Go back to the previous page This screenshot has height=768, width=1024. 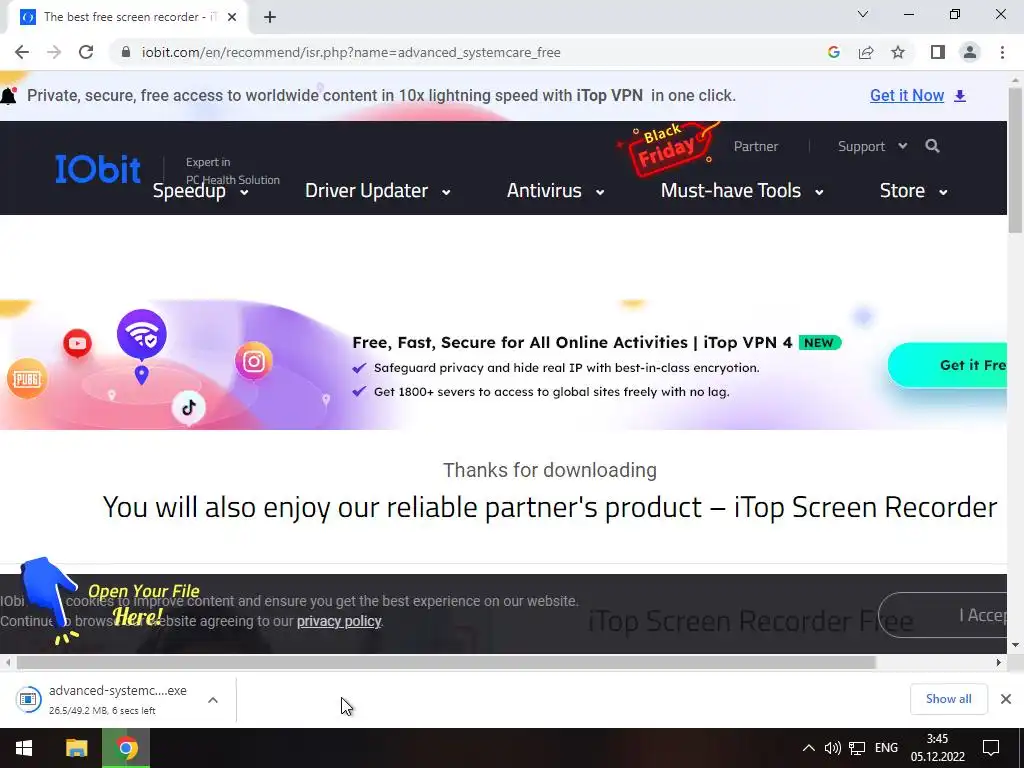(22, 52)
